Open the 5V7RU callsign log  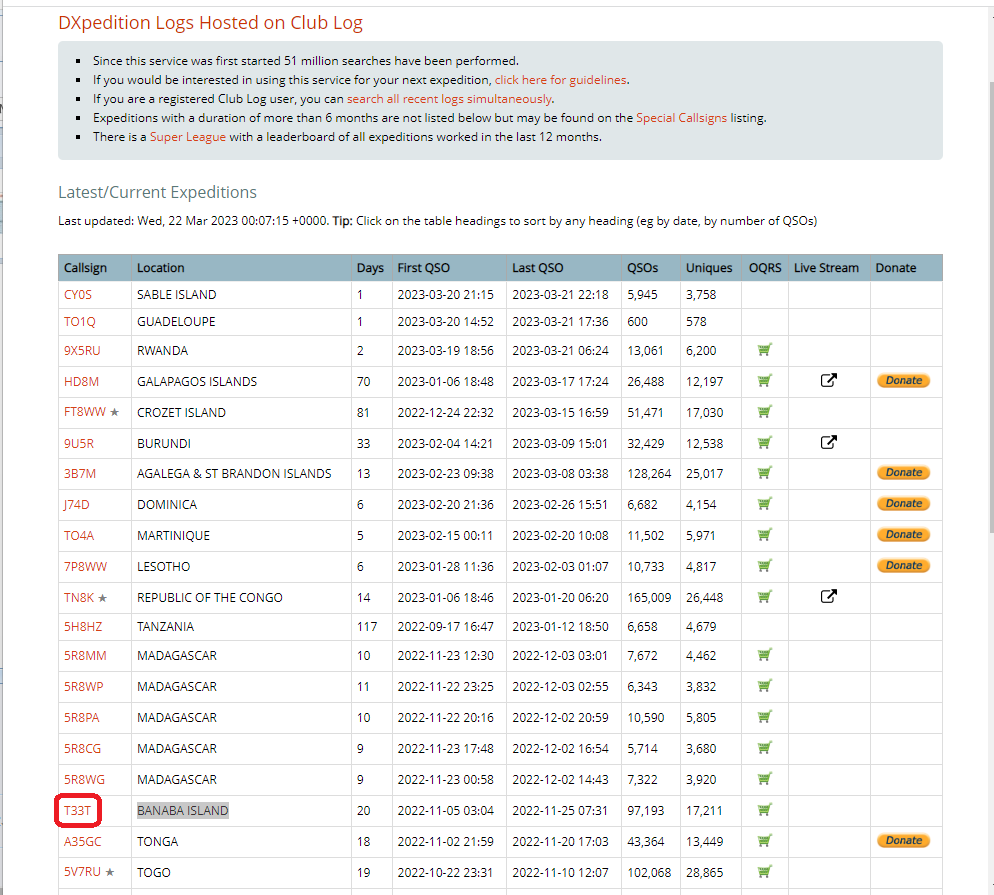[x=82, y=872]
